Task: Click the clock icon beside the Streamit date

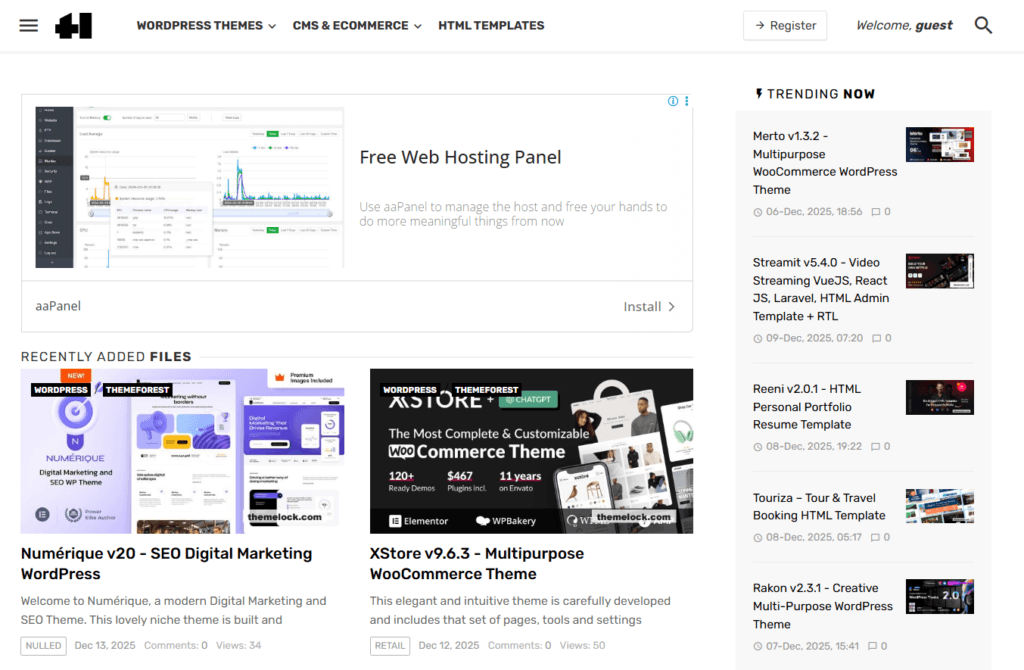Action: point(757,338)
